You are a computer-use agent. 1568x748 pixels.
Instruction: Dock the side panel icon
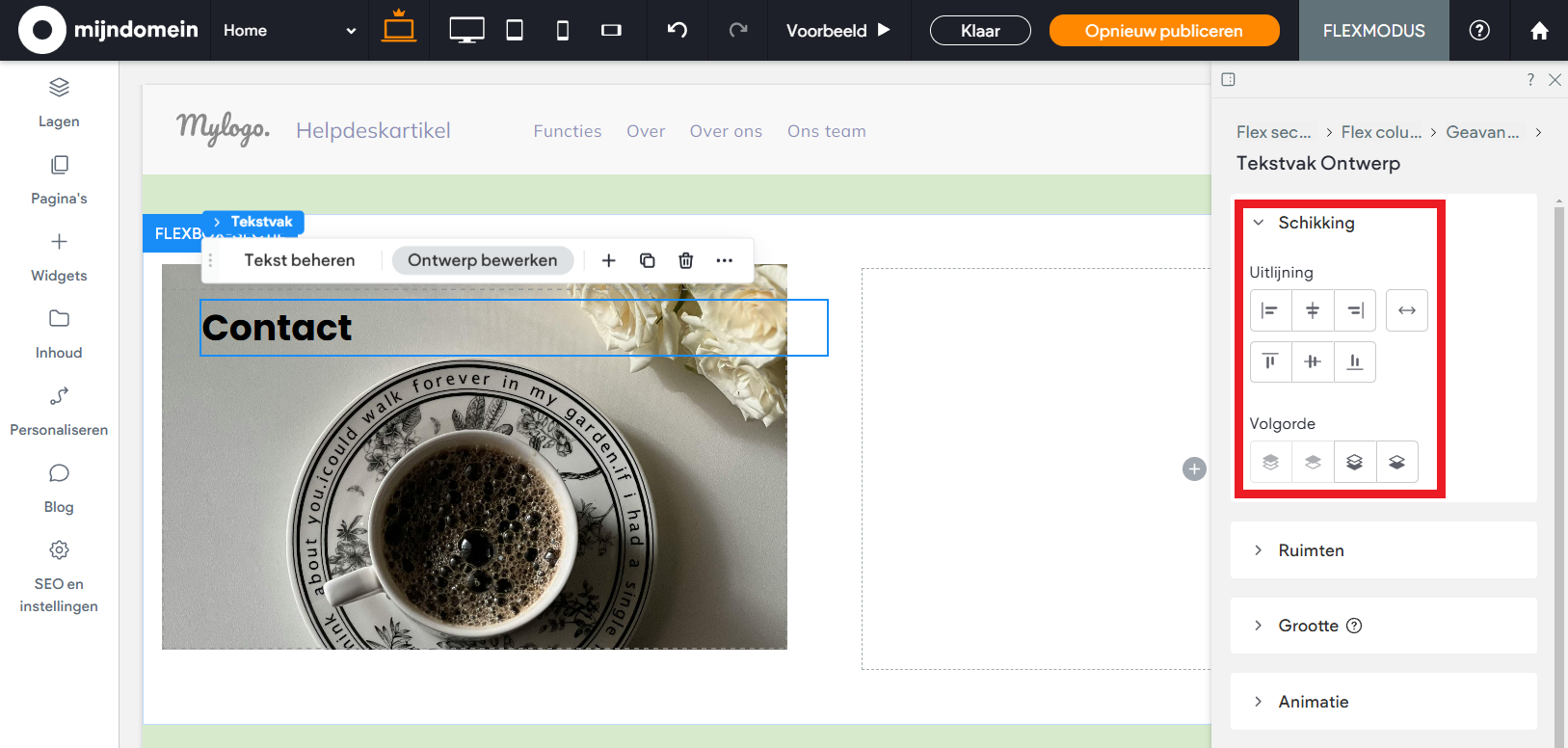(x=1228, y=79)
